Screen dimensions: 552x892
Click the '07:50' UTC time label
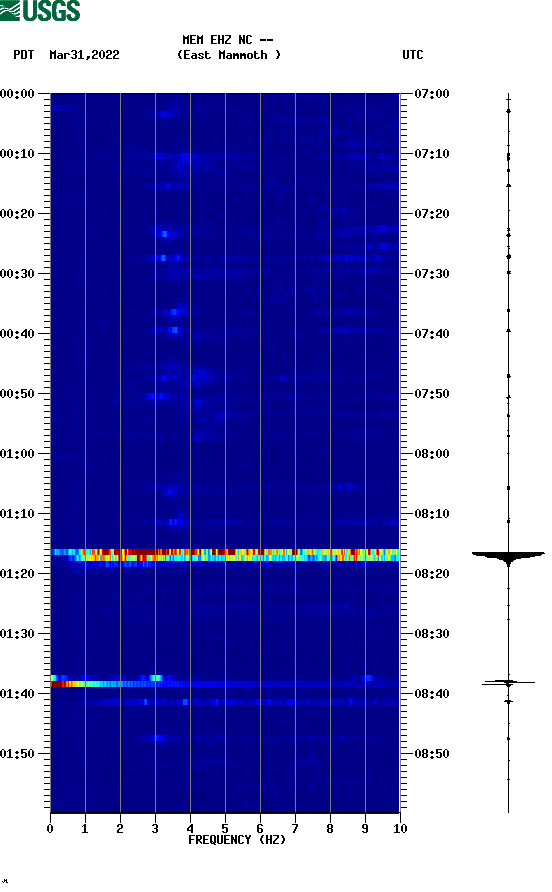pos(432,394)
